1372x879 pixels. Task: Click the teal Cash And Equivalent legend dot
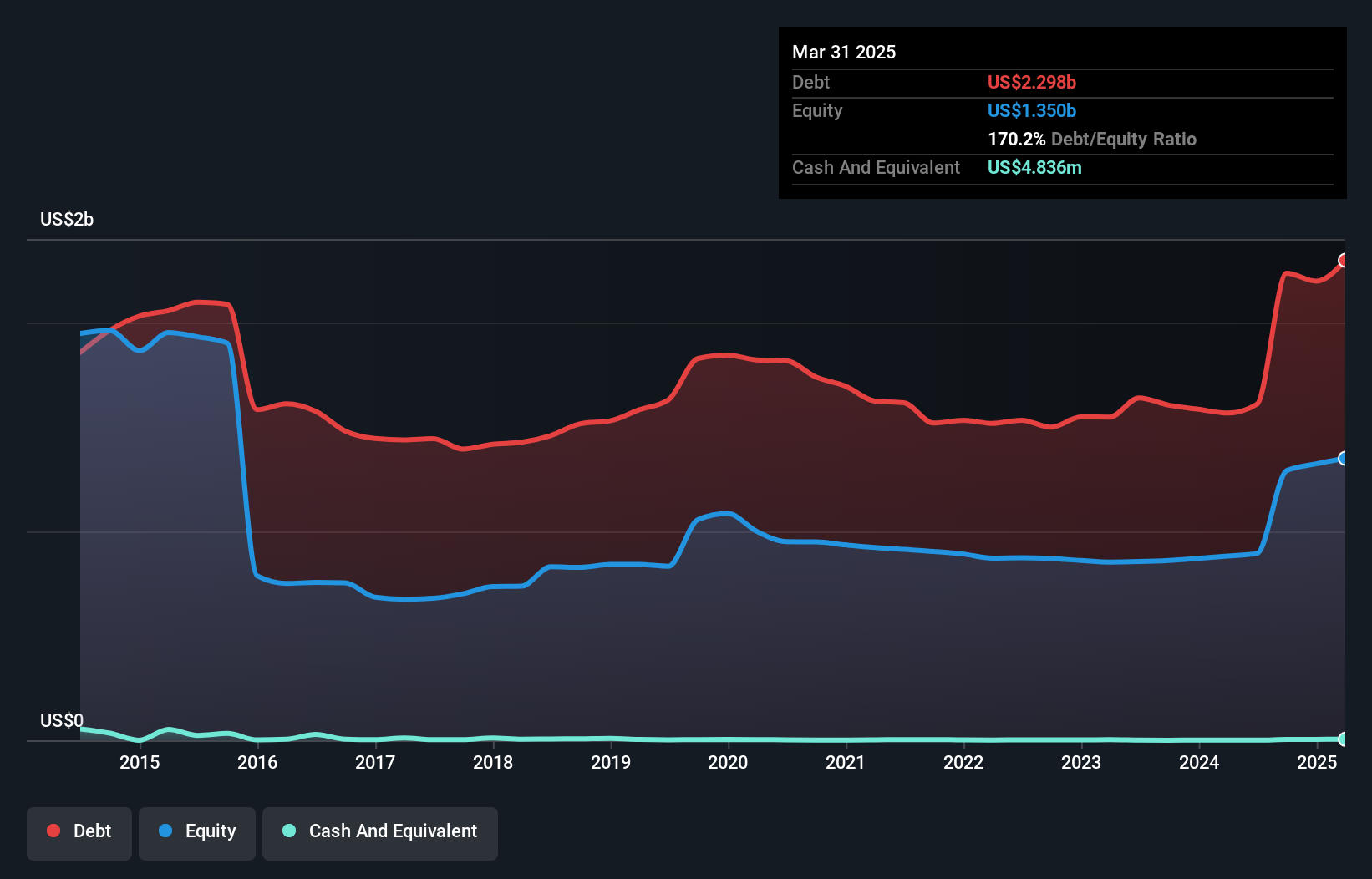point(289,831)
